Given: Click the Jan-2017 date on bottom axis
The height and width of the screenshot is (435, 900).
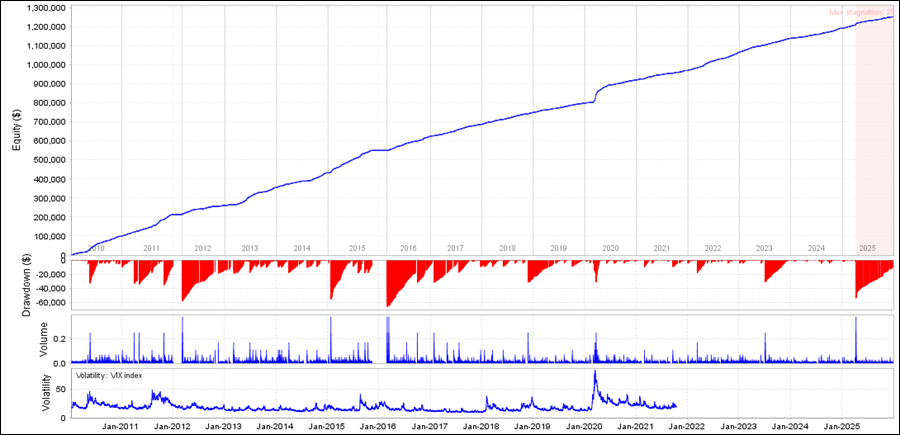Looking at the screenshot, I should pyautogui.click(x=429, y=428).
